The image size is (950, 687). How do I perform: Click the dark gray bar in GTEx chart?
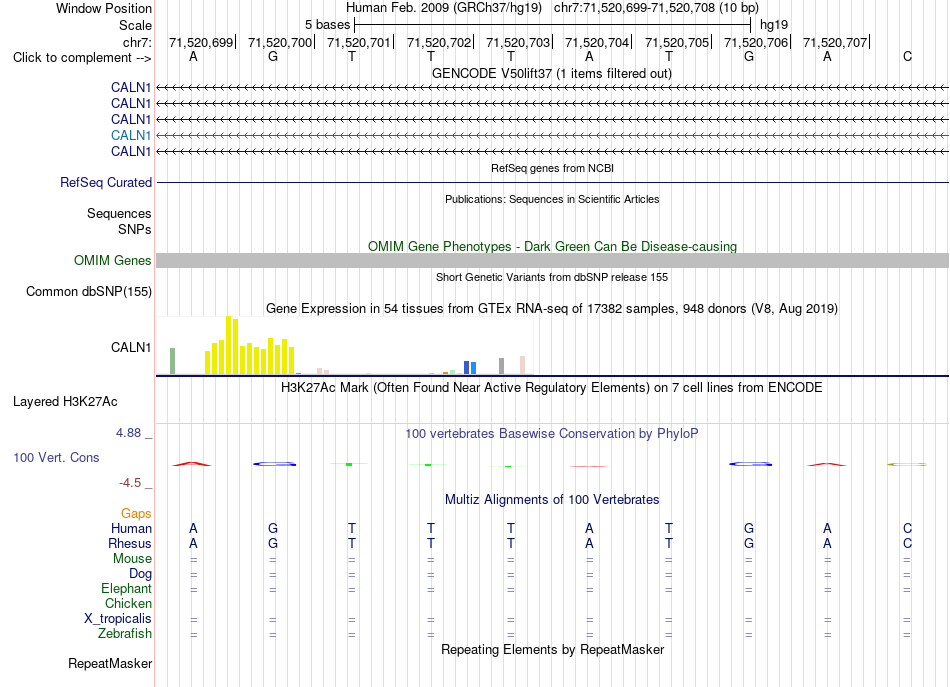click(502, 366)
